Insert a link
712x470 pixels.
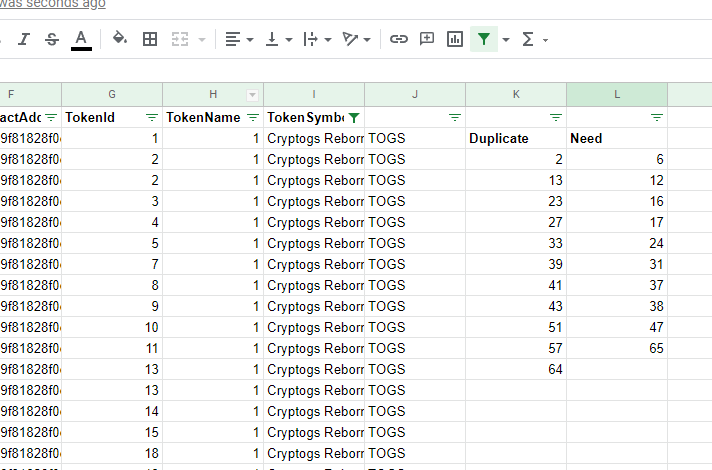399,39
